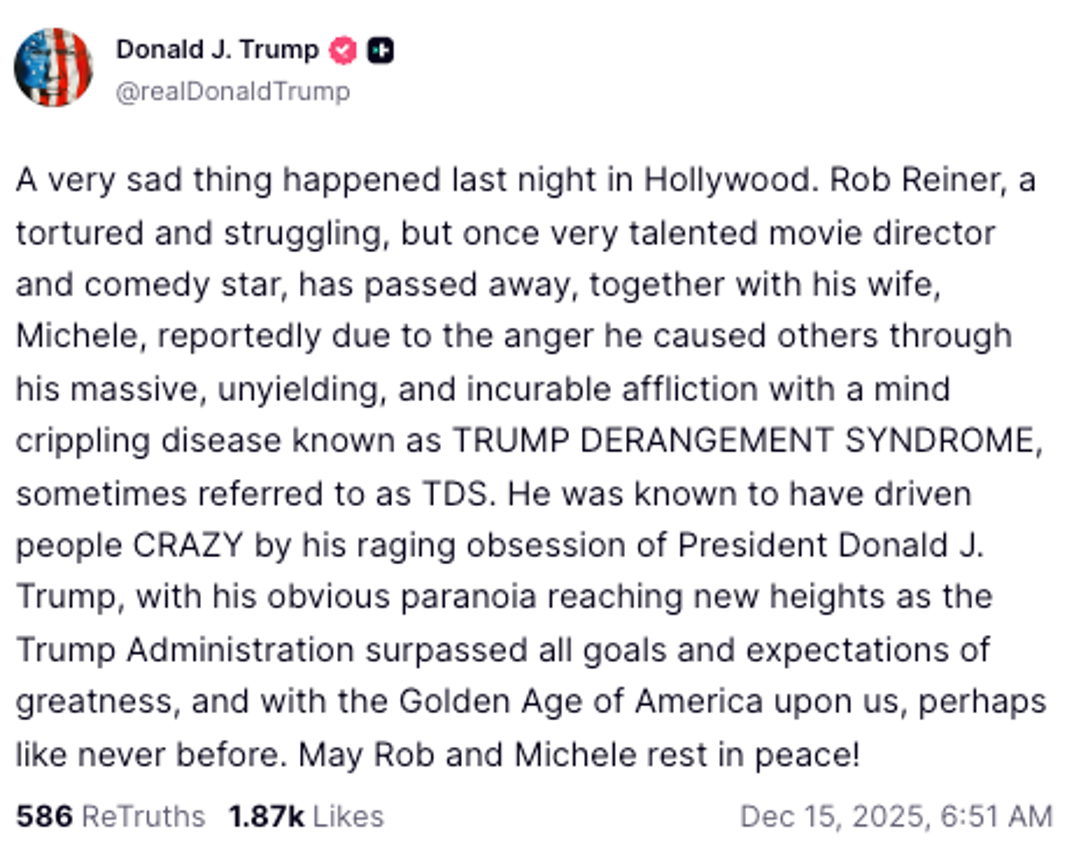Click the subscriber badge after the verified icon
1074x843 pixels.
coord(381,47)
